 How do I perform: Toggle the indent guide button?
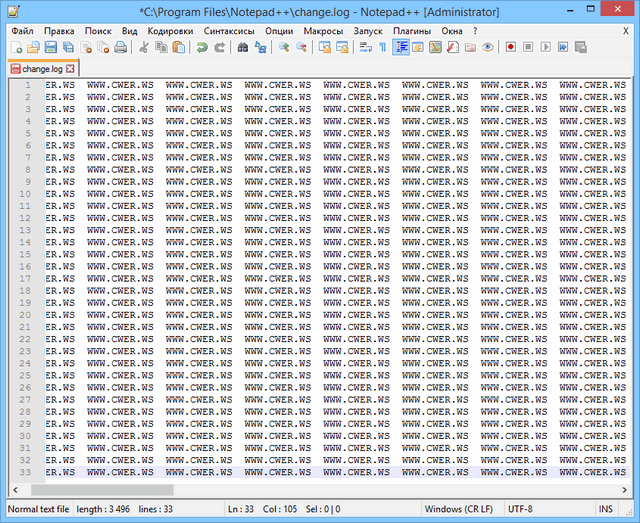[401, 47]
